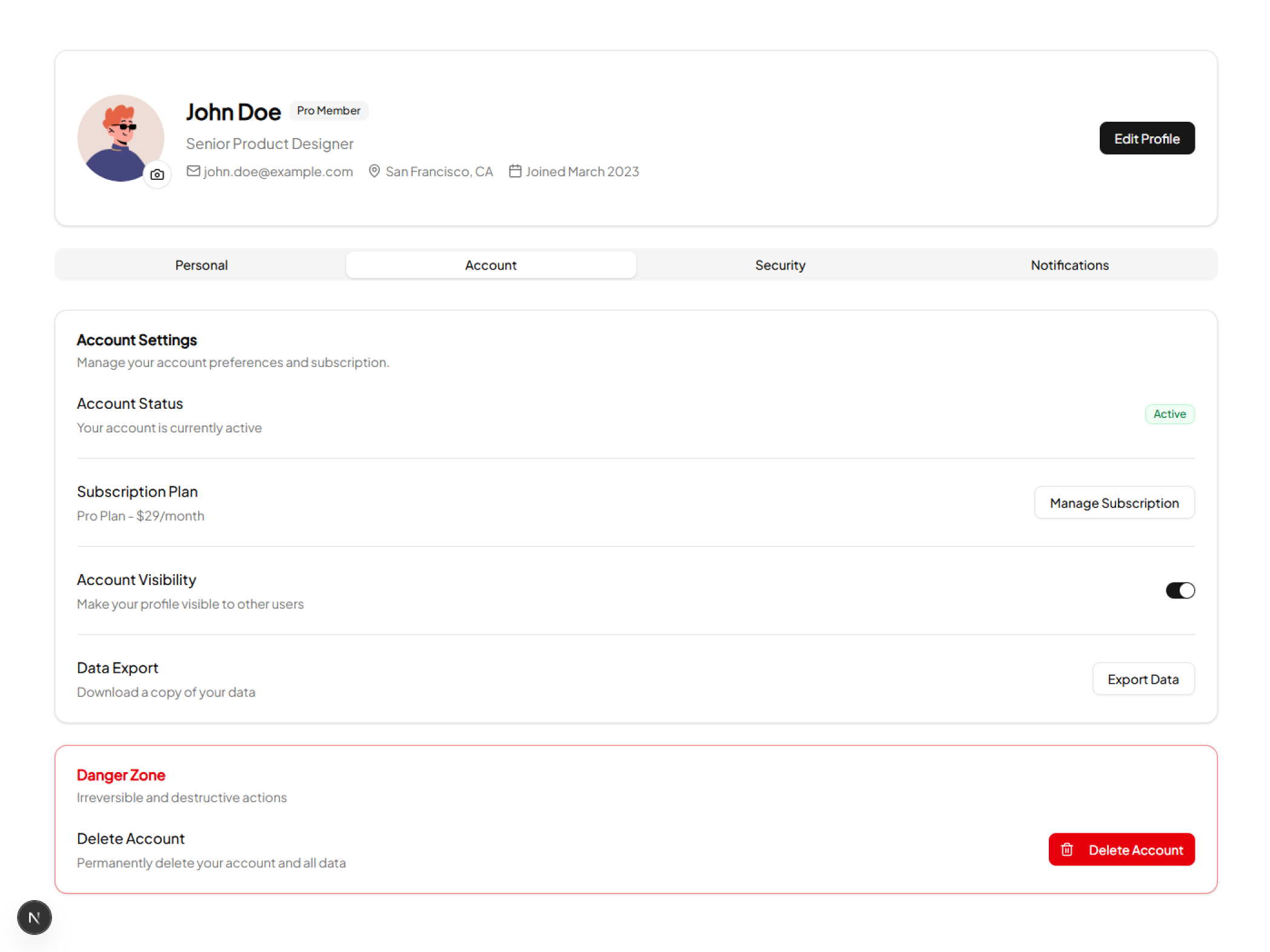Click the Account Settings heading

pos(137,340)
